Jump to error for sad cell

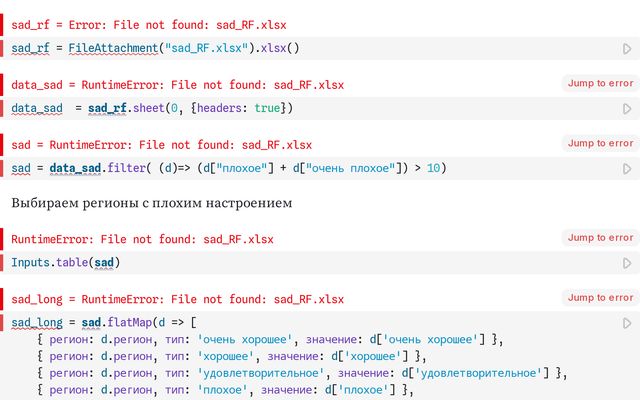(600, 144)
